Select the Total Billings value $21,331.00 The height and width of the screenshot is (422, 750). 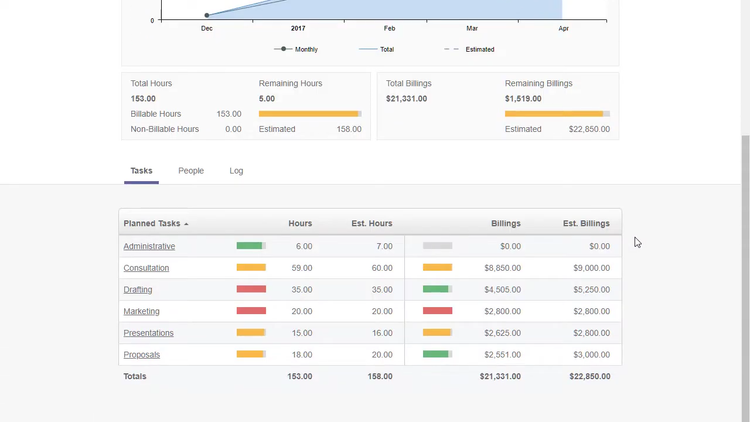click(407, 99)
